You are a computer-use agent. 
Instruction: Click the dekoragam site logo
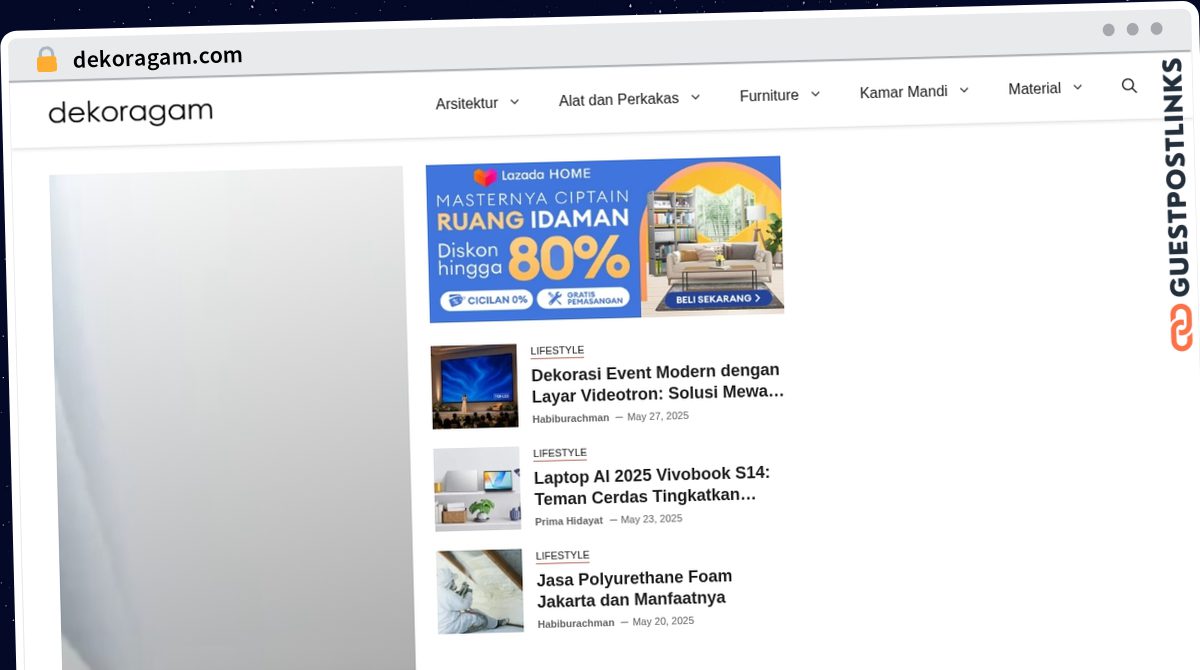point(131,112)
